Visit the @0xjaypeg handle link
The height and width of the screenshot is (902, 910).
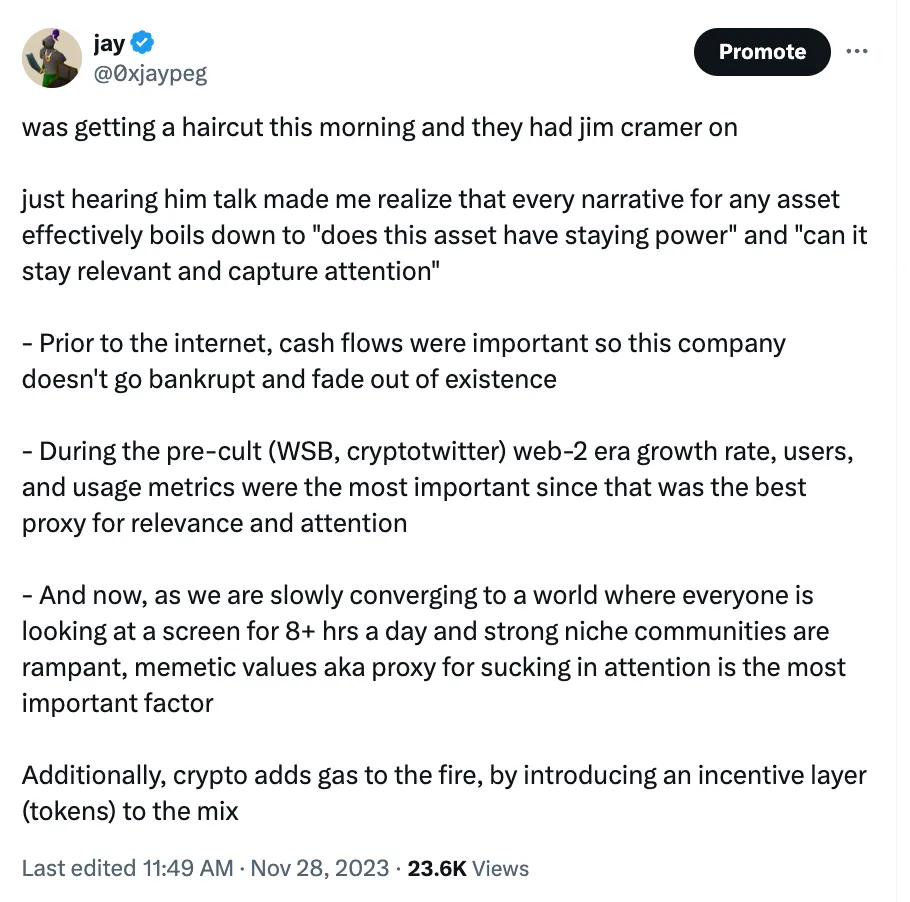pyautogui.click(x=150, y=73)
